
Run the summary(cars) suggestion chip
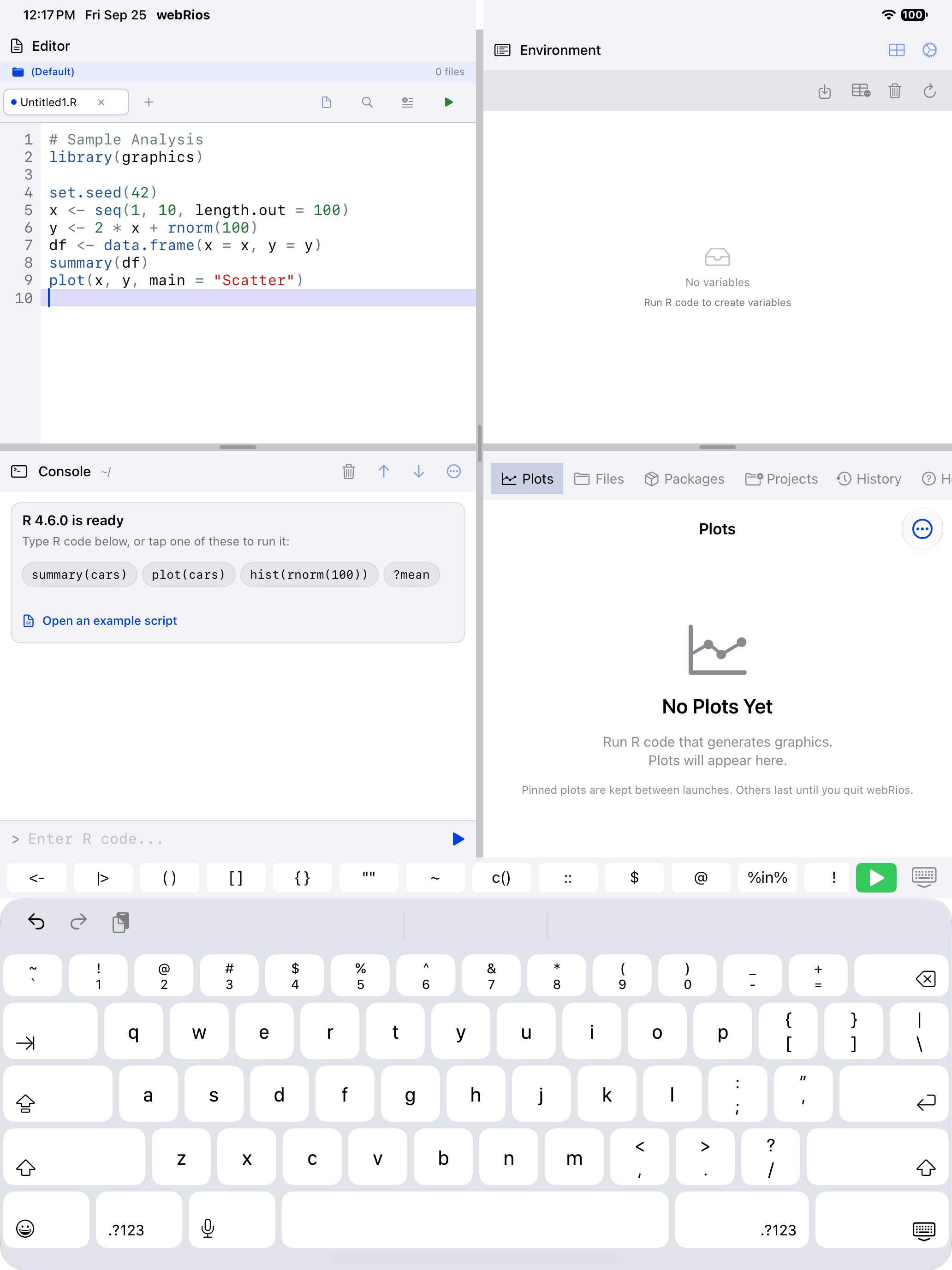(79, 575)
